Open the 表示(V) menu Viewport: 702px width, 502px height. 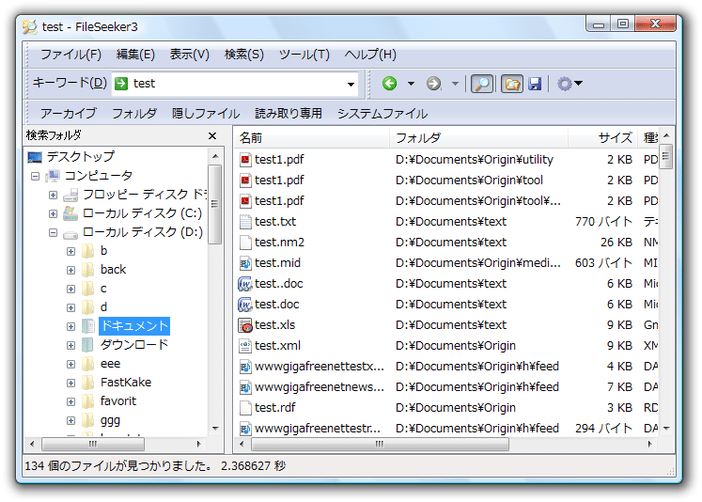click(x=189, y=54)
